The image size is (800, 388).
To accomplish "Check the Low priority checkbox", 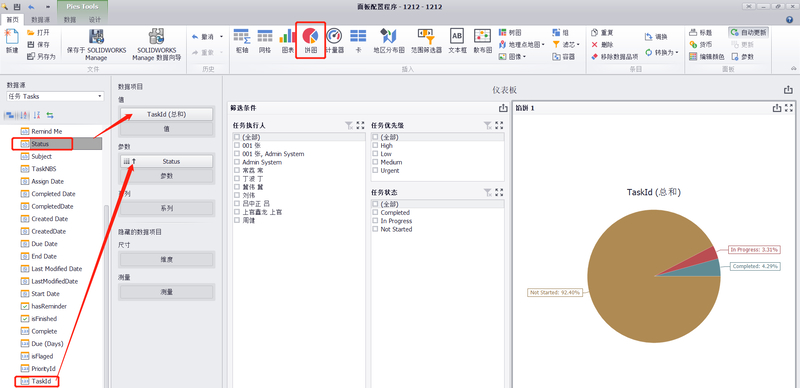I will pyautogui.click(x=375, y=154).
